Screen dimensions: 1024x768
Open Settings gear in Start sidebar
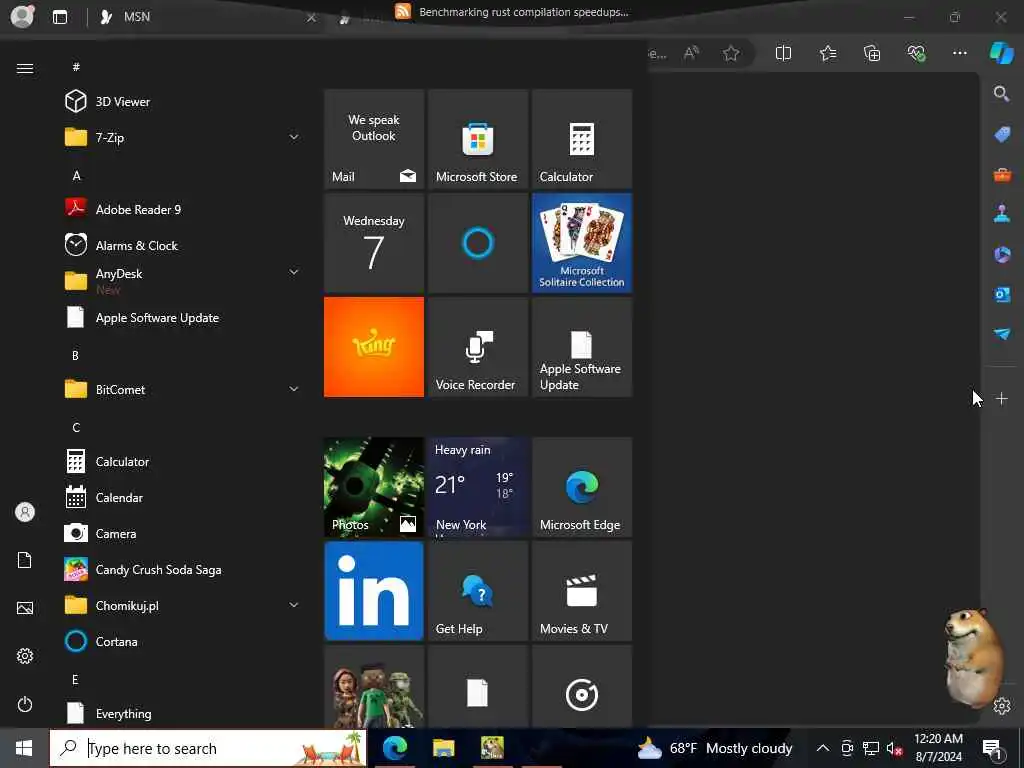point(25,656)
